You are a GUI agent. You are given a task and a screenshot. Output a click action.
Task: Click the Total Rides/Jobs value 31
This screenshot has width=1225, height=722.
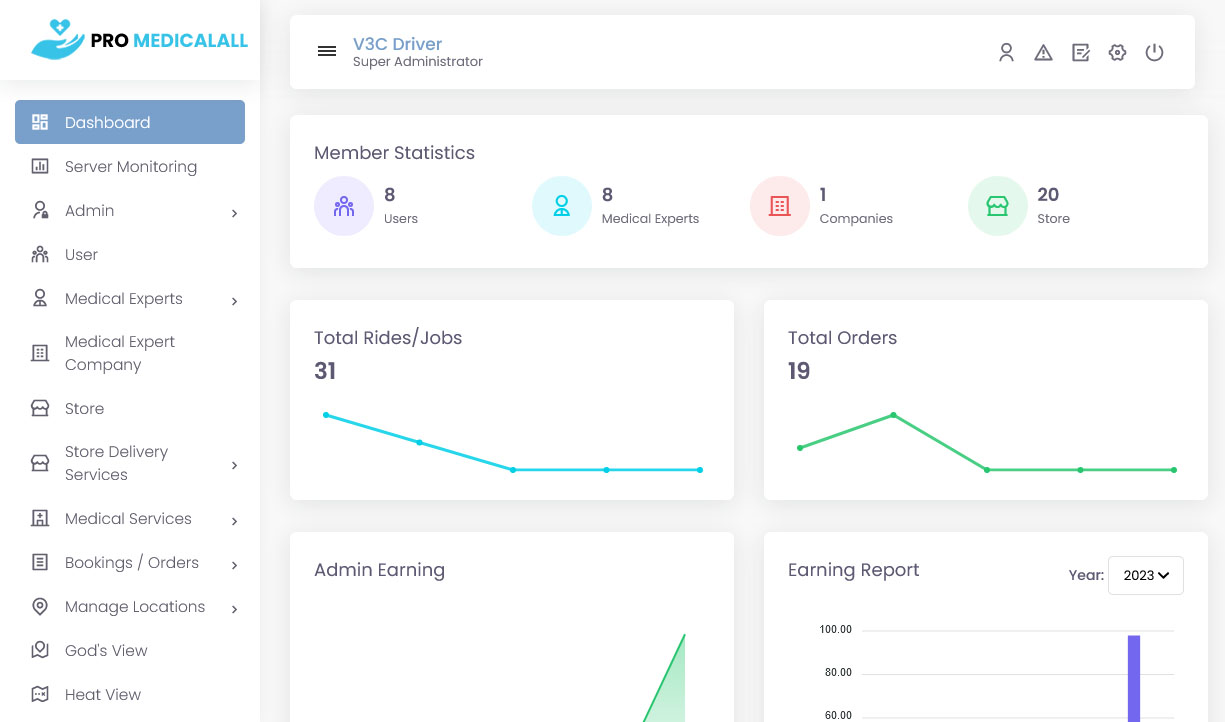(x=325, y=371)
